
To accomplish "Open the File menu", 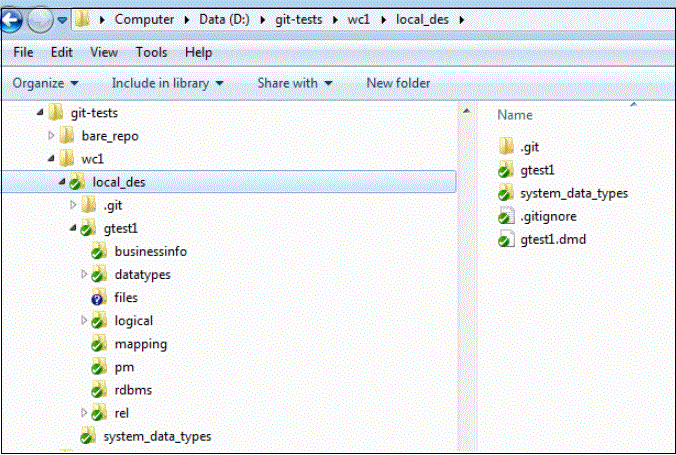I will 23,52.
